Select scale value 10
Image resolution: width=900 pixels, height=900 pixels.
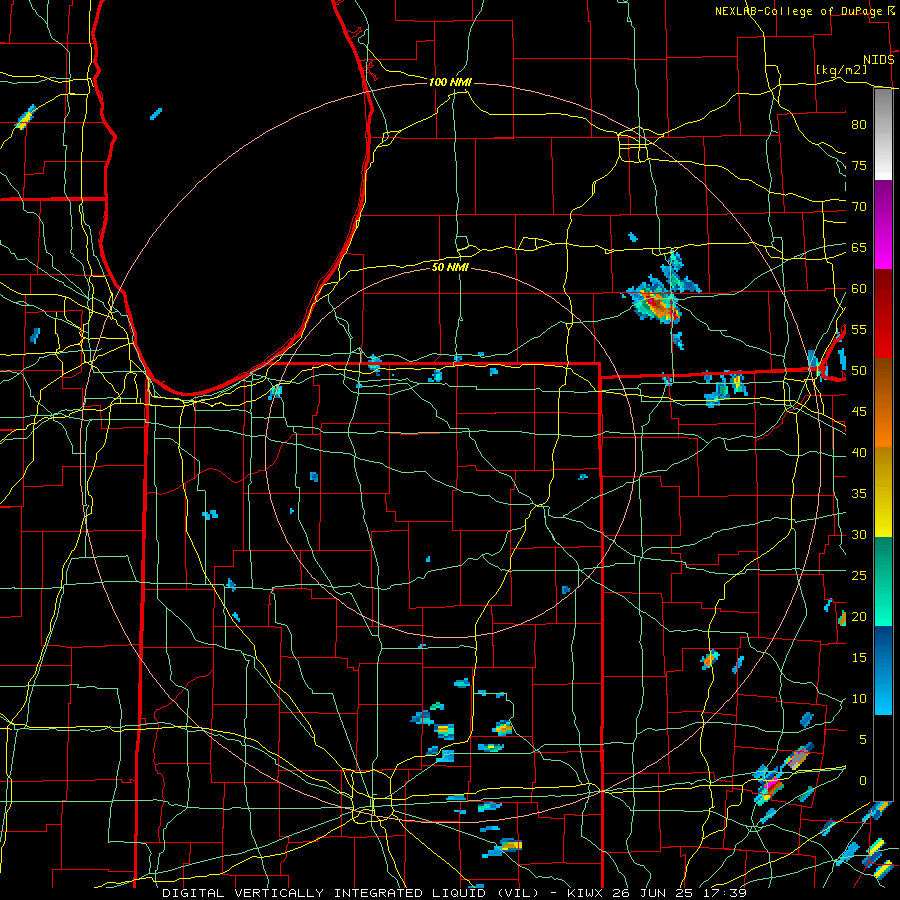coord(859,699)
